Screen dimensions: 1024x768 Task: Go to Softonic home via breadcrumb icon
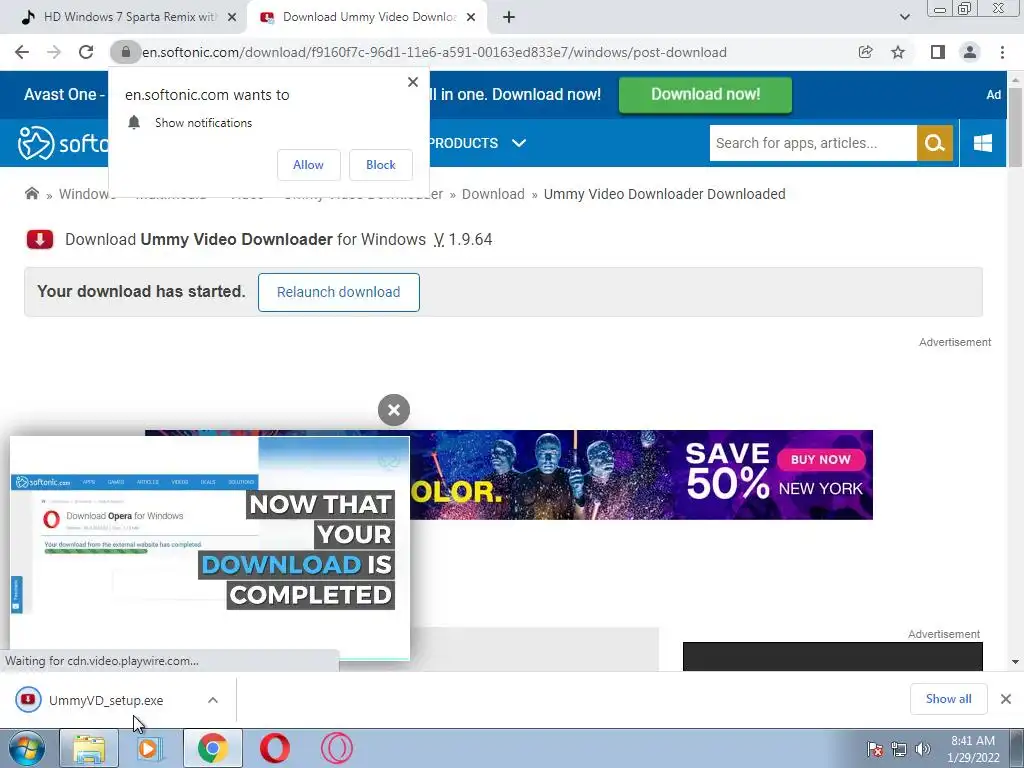(31, 193)
